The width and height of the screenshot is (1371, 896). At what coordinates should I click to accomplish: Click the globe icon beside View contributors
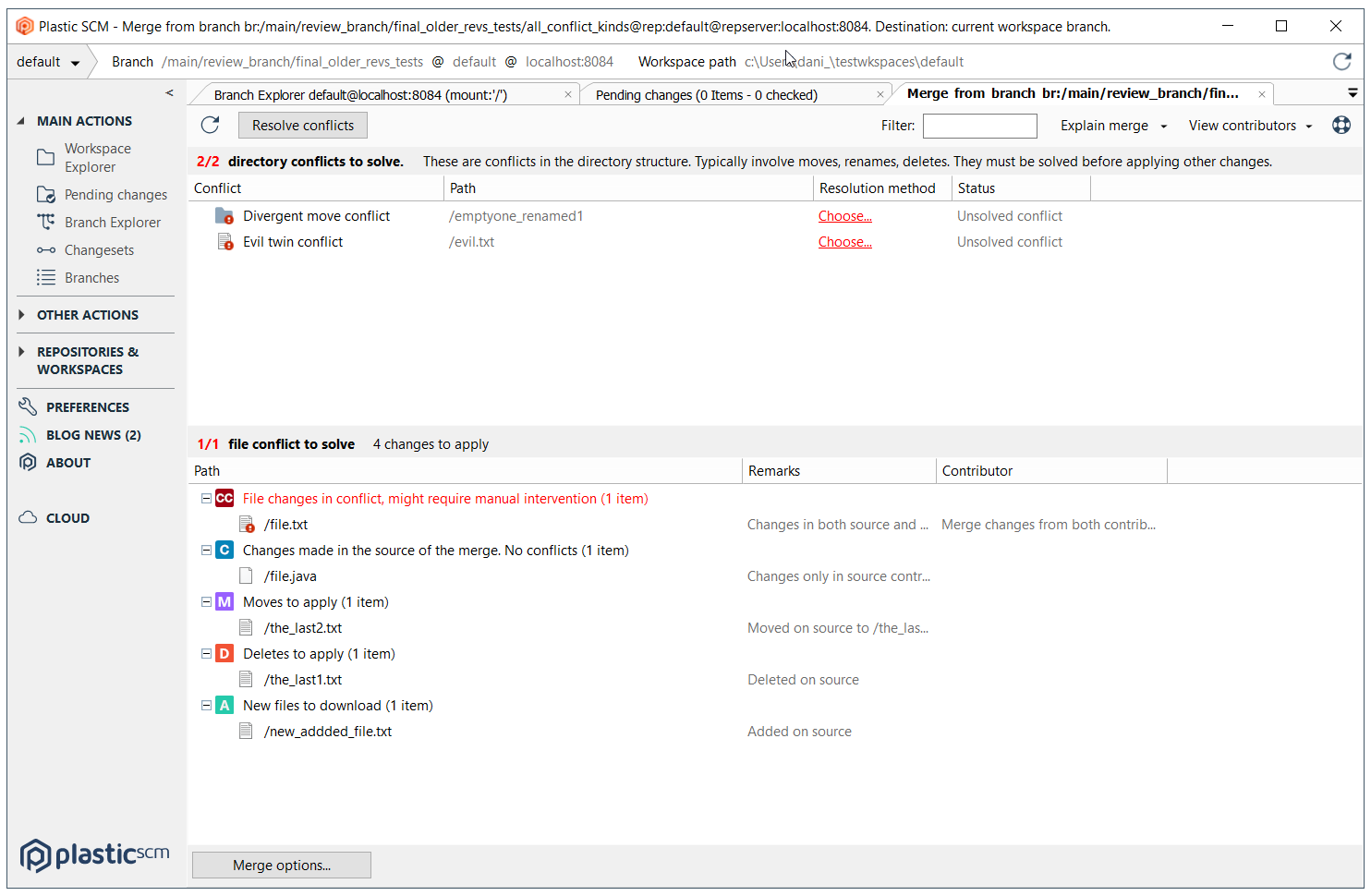click(x=1341, y=125)
